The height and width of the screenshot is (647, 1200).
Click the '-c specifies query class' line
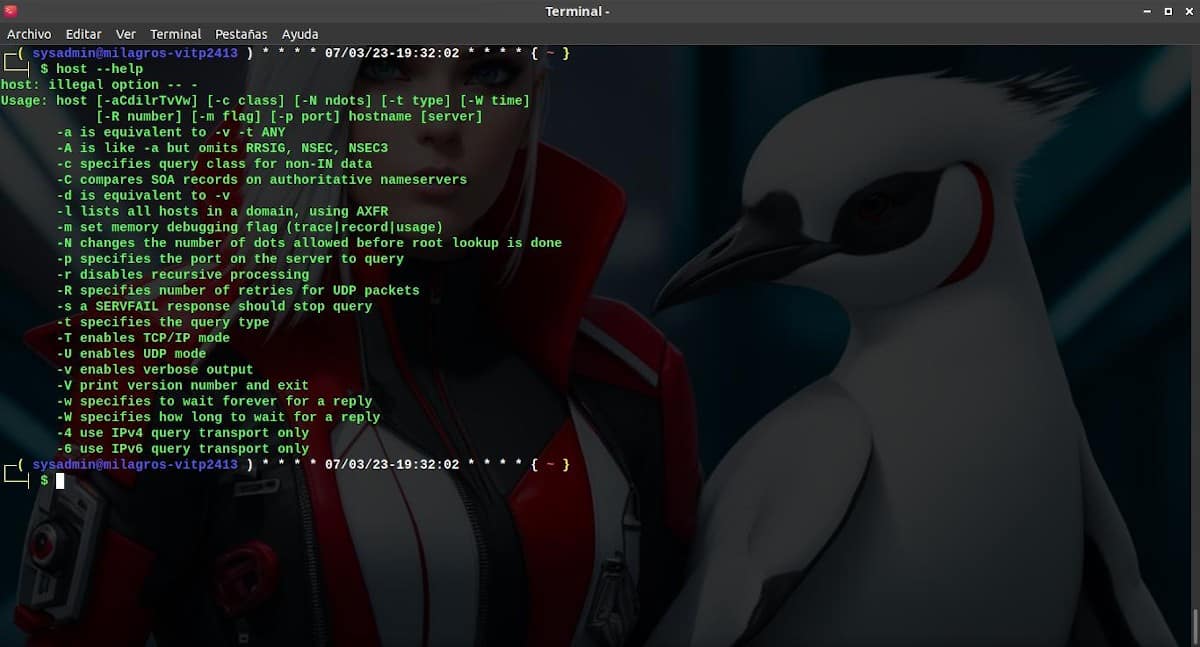click(x=214, y=164)
